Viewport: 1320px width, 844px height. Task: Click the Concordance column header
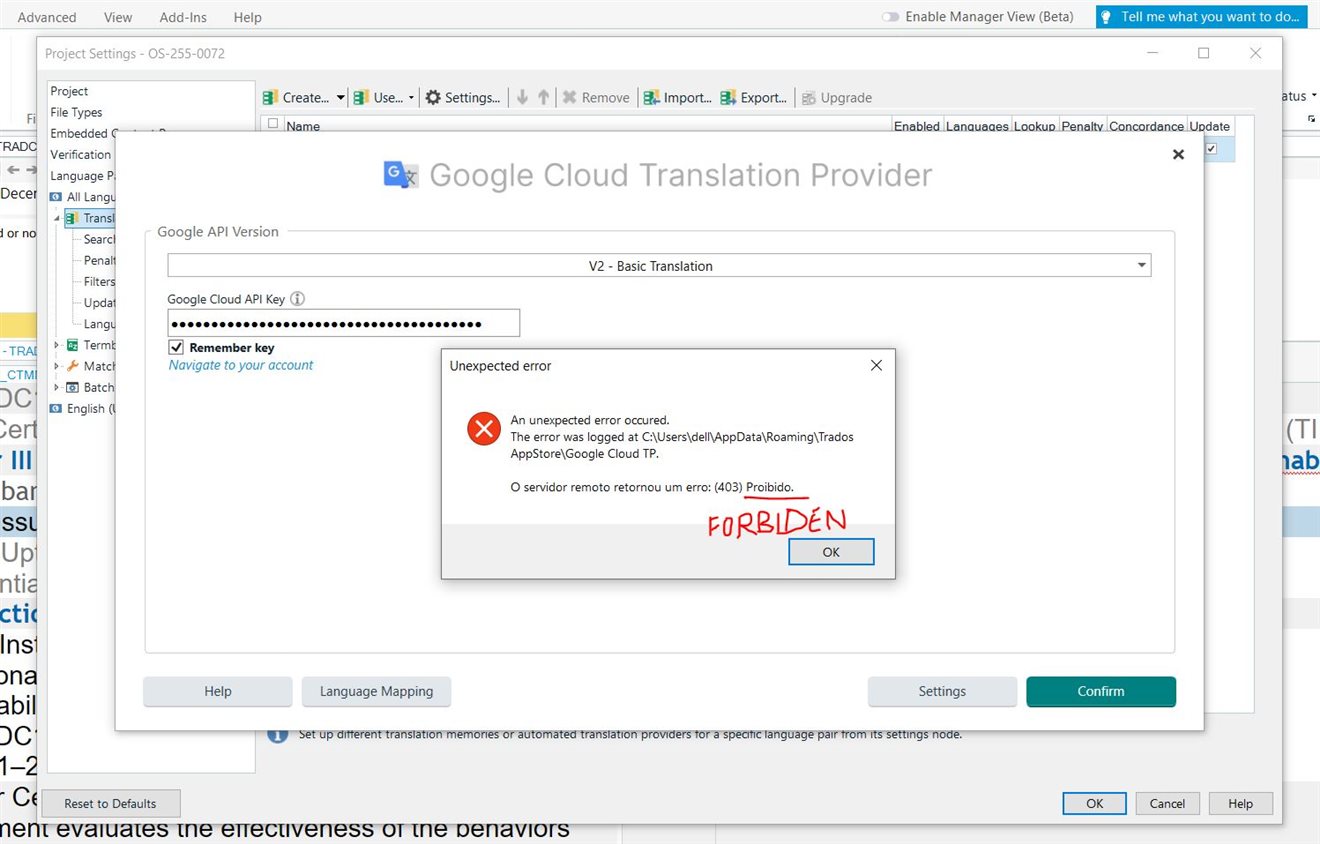click(x=1146, y=126)
